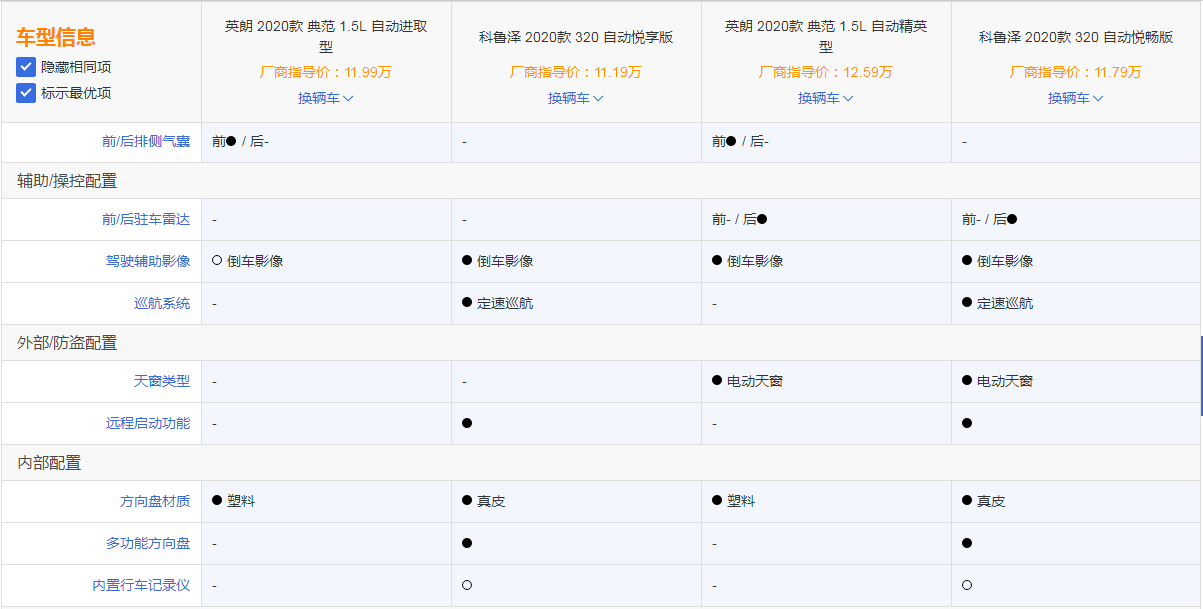Image resolution: width=1203 pixels, height=609 pixels.
Task: Open 换辆车 dropdown under 英朗 自动精英型
Action: tap(826, 98)
